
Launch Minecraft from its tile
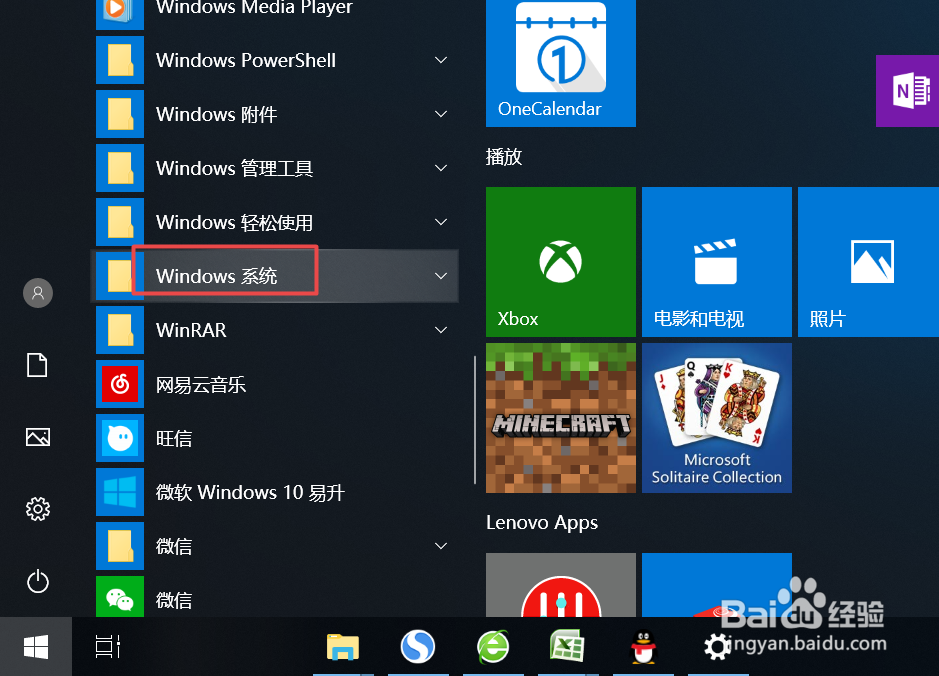pyautogui.click(x=560, y=417)
